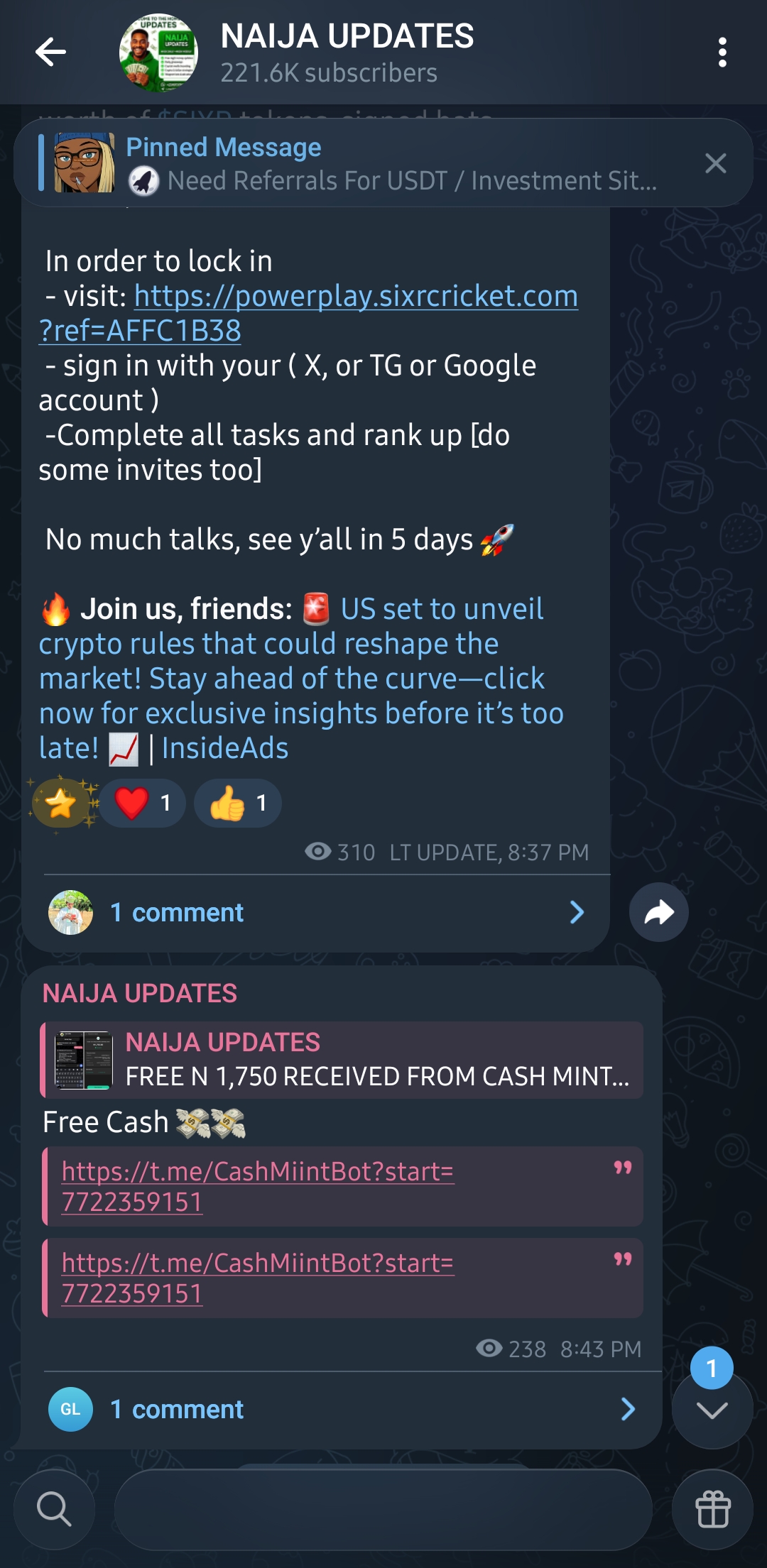Toggle the star reaction on the post
Image resolution: width=767 pixels, height=1568 pixels.
(61, 803)
